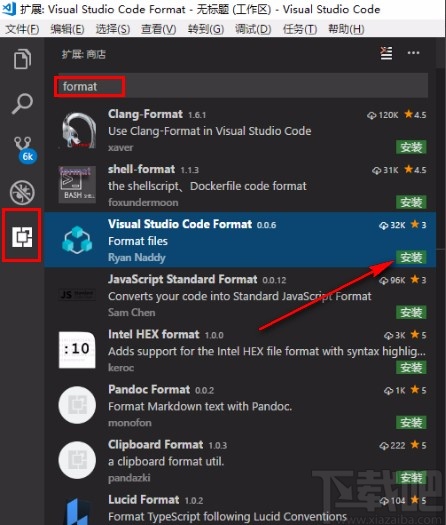Open the 选择(S) menu

point(113,29)
